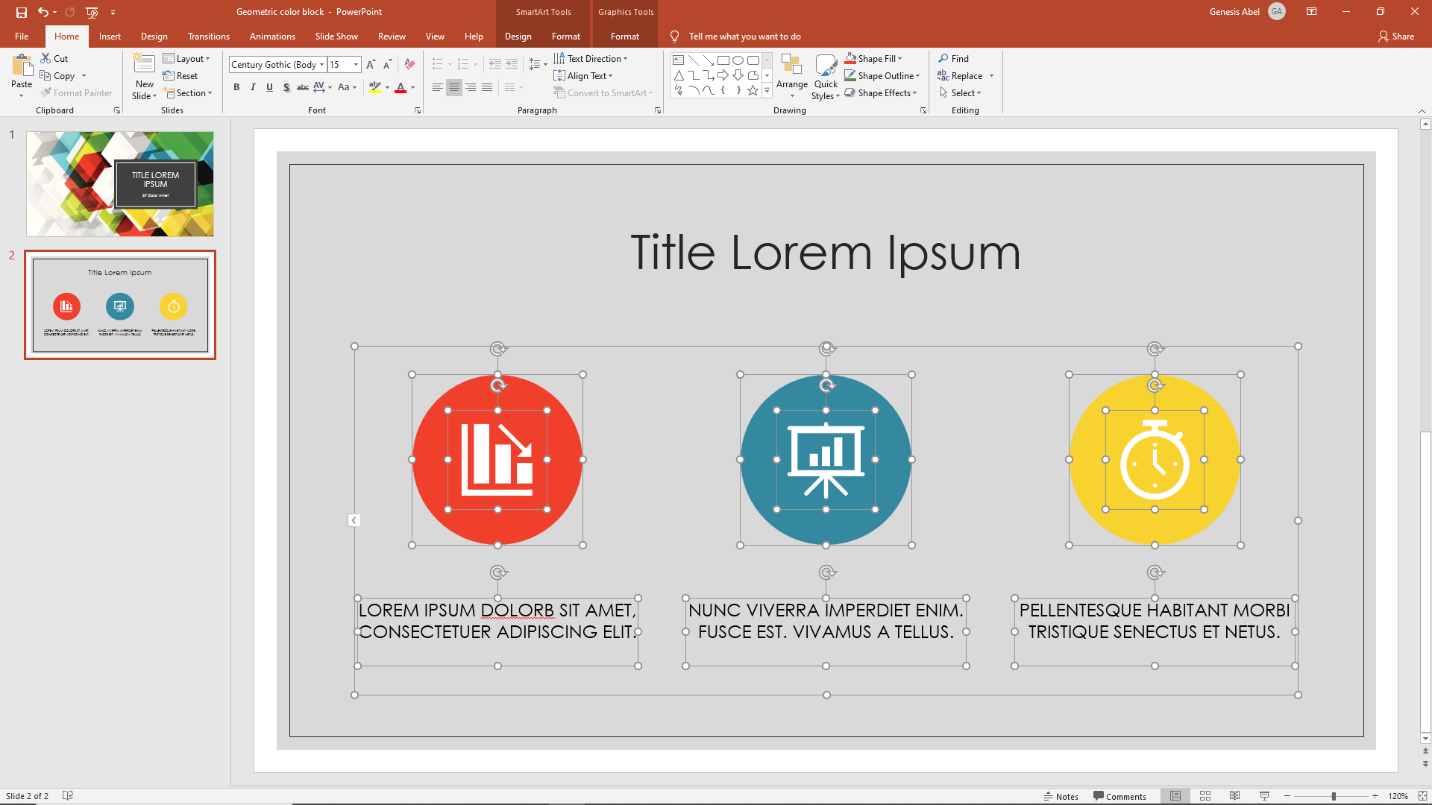This screenshot has height=805, width=1432.
Task: Open the Text Highlight Color yellow swatch
Action: click(374, 87)
